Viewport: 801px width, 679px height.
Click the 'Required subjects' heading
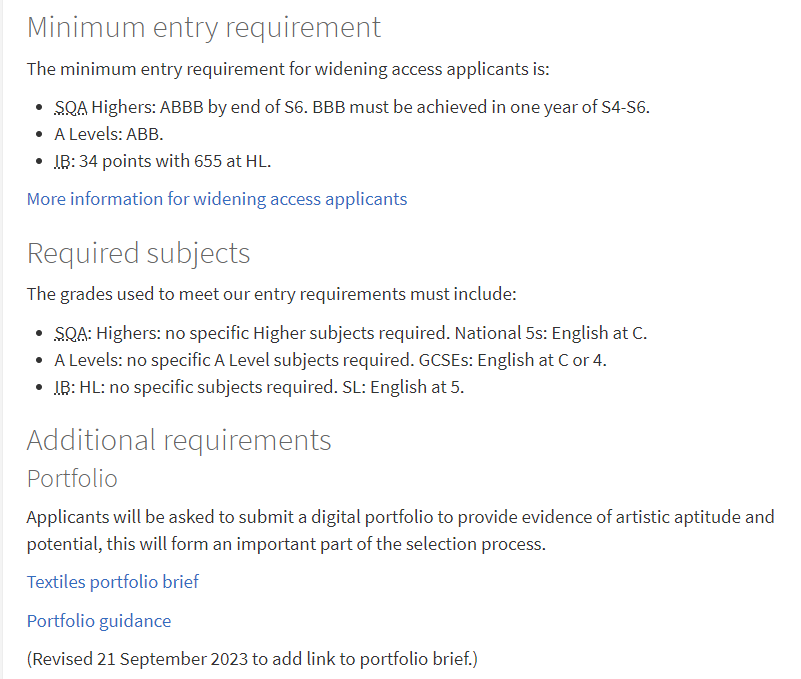tap(138, 253)
